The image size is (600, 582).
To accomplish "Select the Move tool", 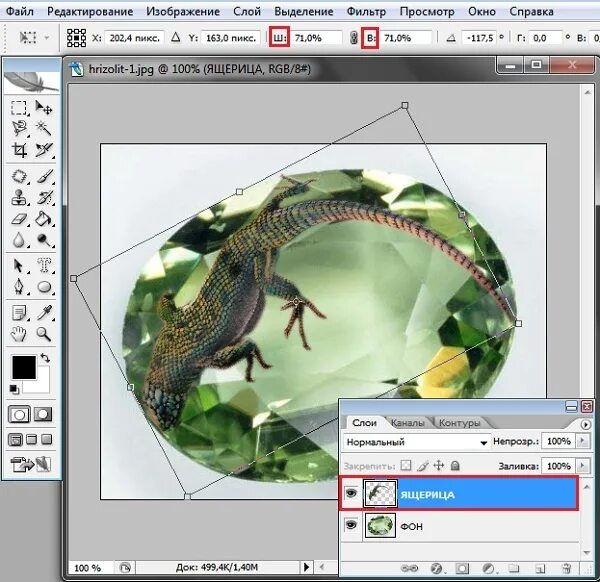I will pyautogui.click(x=44, y=108).
